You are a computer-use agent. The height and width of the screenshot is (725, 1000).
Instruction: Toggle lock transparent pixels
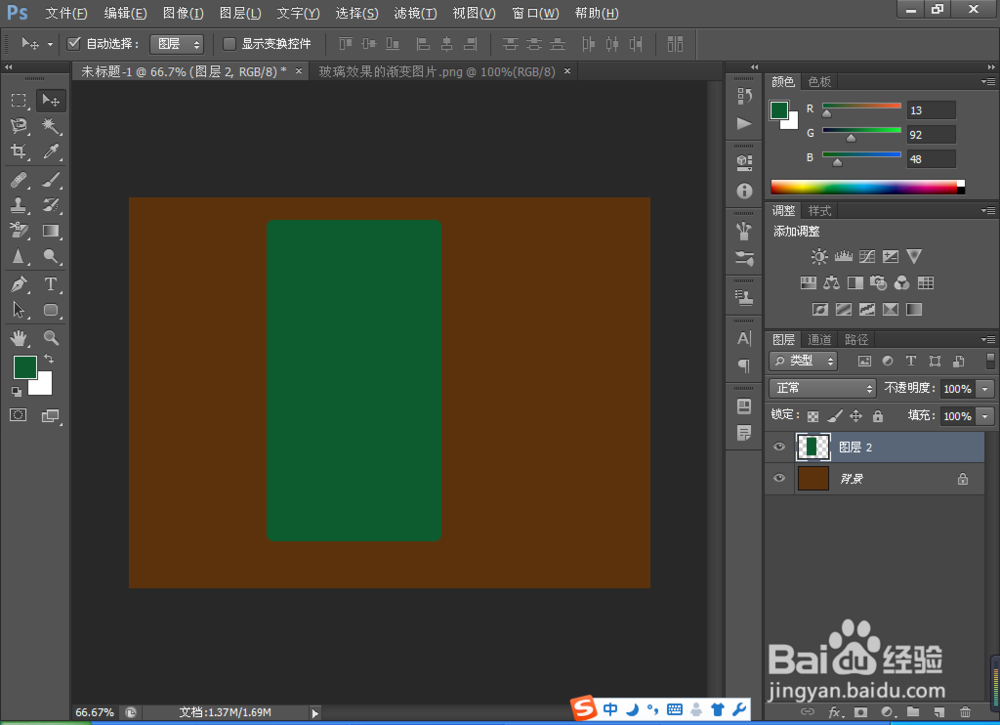pos(812,416)
